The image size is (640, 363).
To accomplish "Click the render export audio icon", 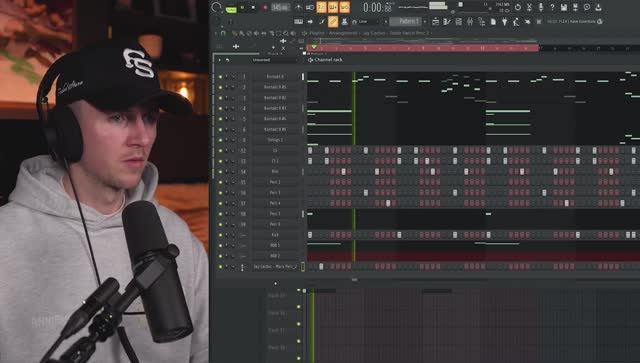I will coord(575,7).
